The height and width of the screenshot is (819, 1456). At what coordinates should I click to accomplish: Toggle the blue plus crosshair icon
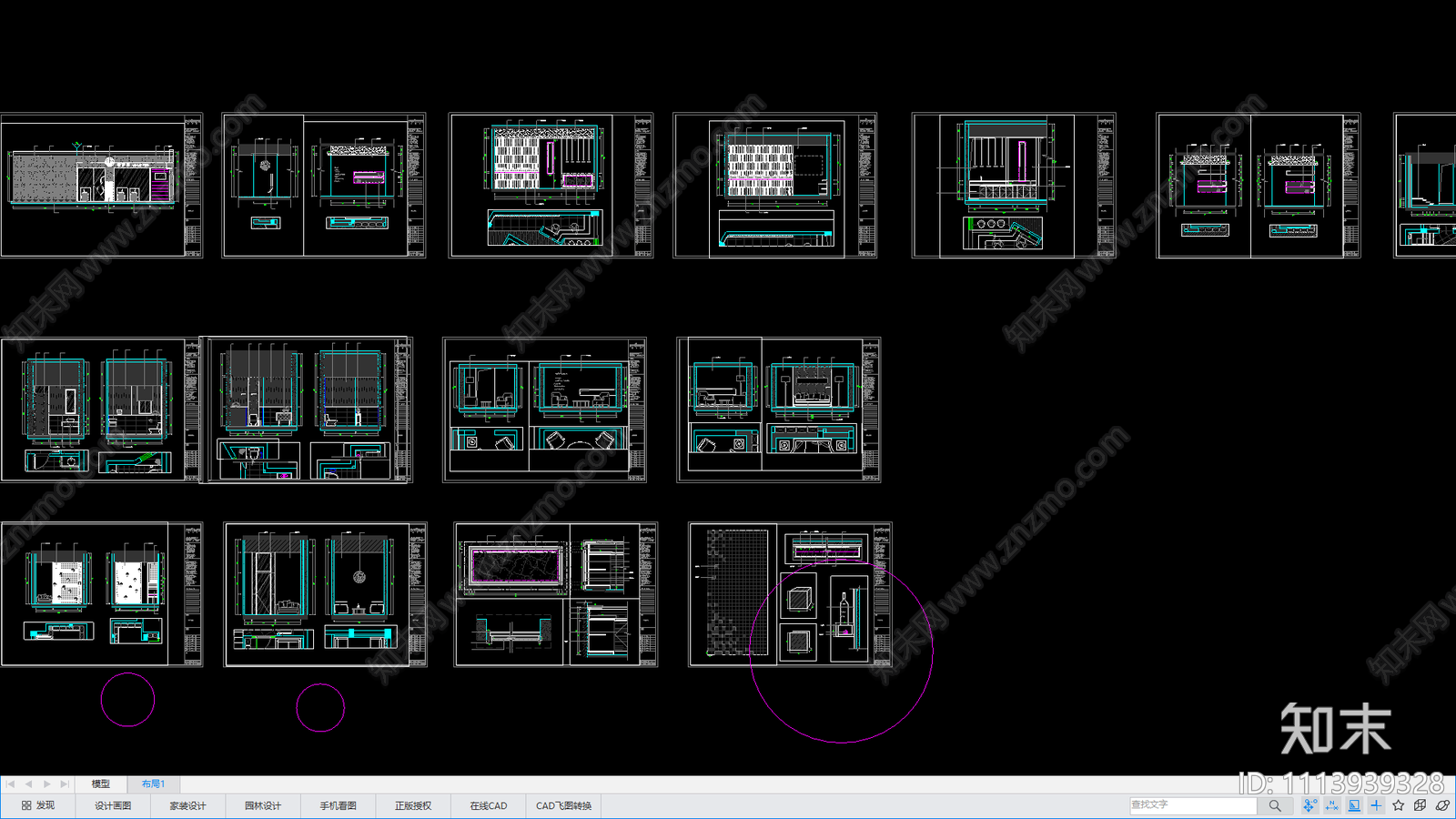(x=1376, y=805)
